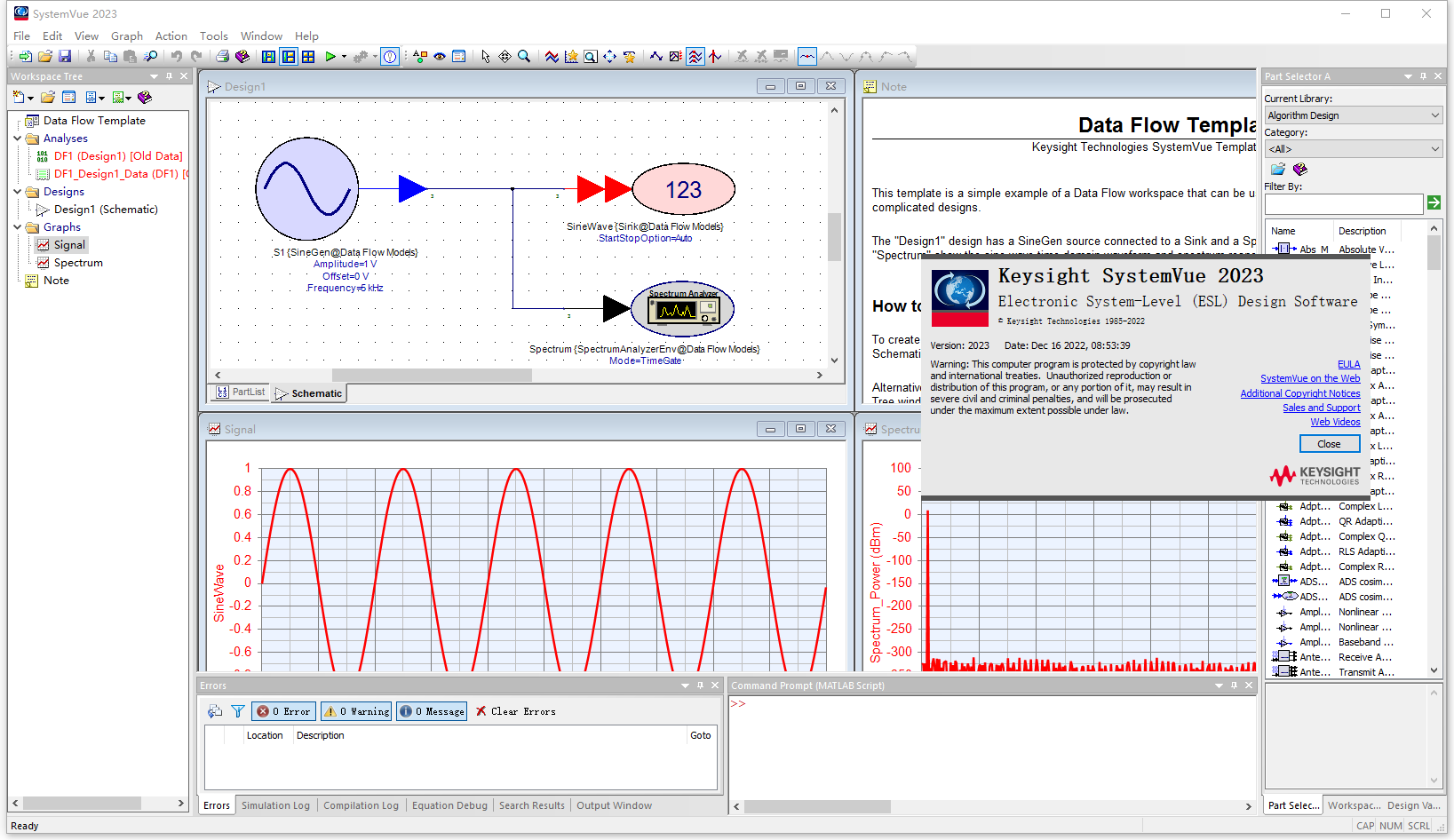Screen dimensions: 1454x840
Task: Open the EULA link
Action: (x=1348, y=364)
